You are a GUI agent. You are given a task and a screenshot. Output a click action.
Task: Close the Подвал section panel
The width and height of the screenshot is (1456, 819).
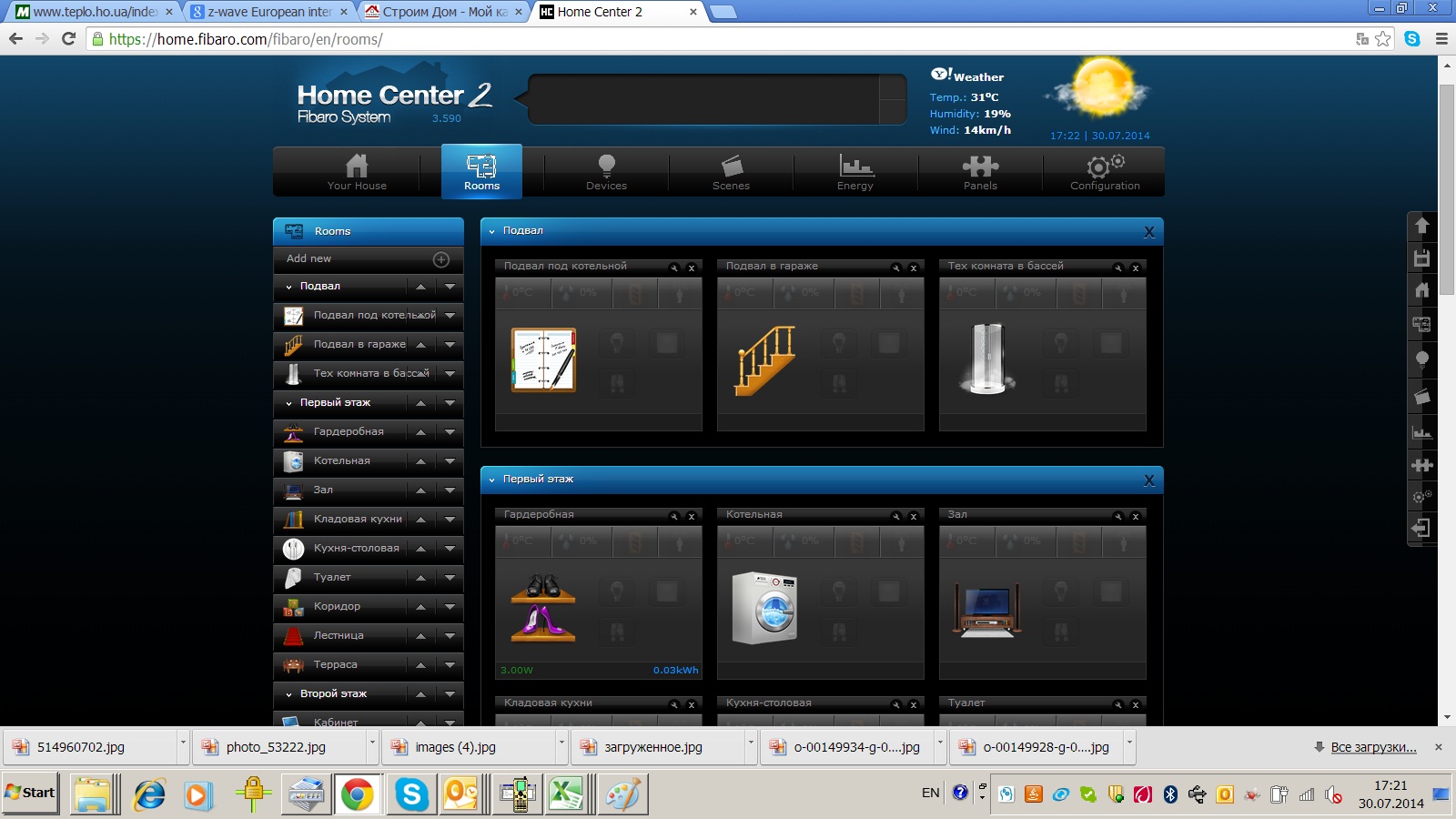pyautogui.click(x=1149, y=232)
